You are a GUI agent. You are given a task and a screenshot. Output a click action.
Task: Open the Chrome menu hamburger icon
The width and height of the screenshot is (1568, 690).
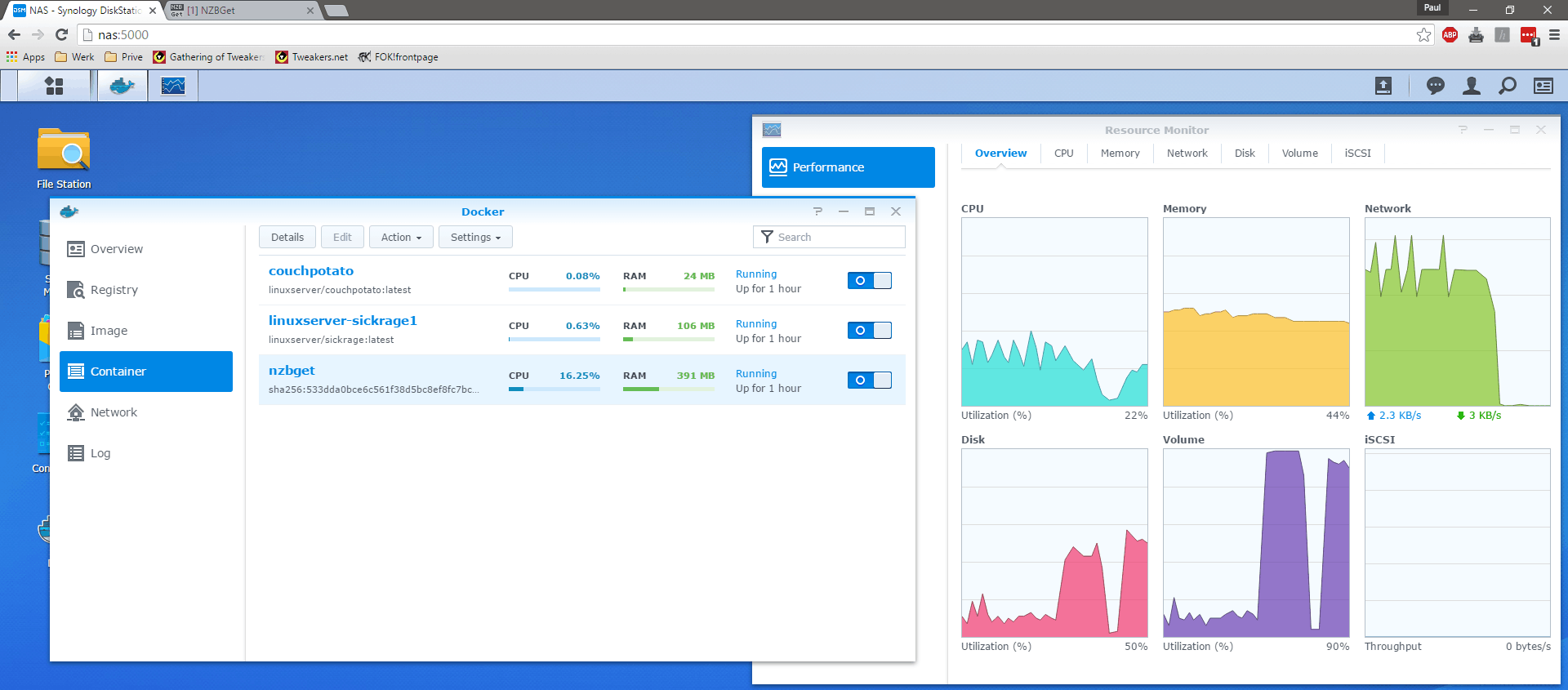pyautogui.click(x=1554, y=34)
